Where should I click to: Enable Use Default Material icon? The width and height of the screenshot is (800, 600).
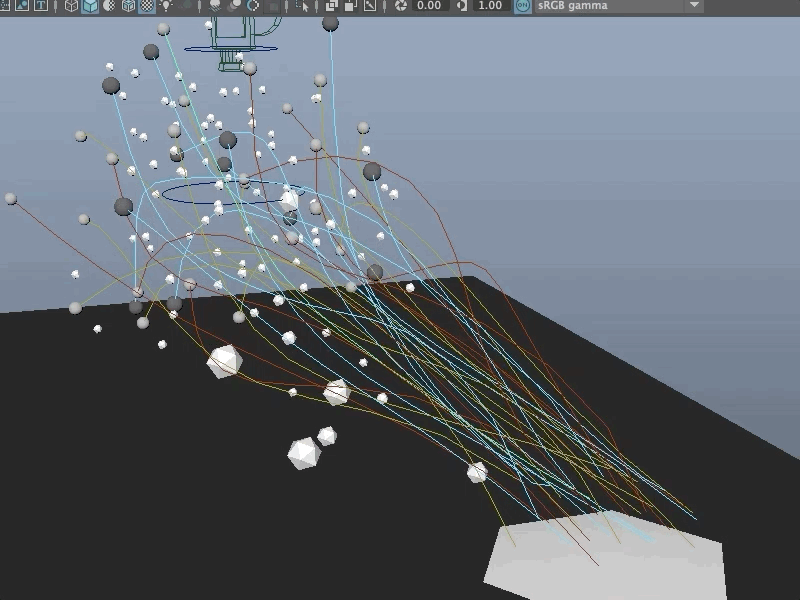click(x=109, y=6)
